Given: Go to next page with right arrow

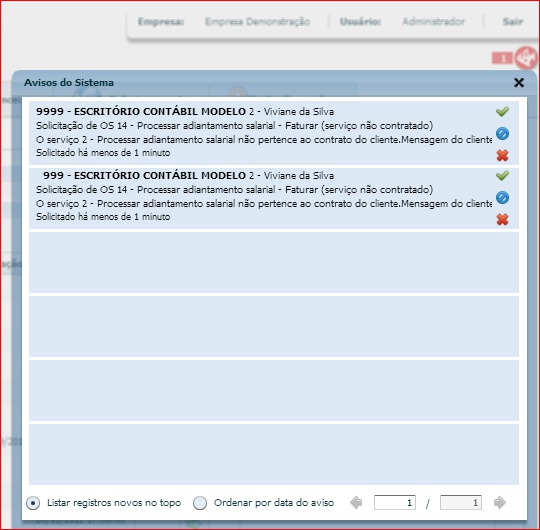Looking at the screenshot, I should (500, 502).
